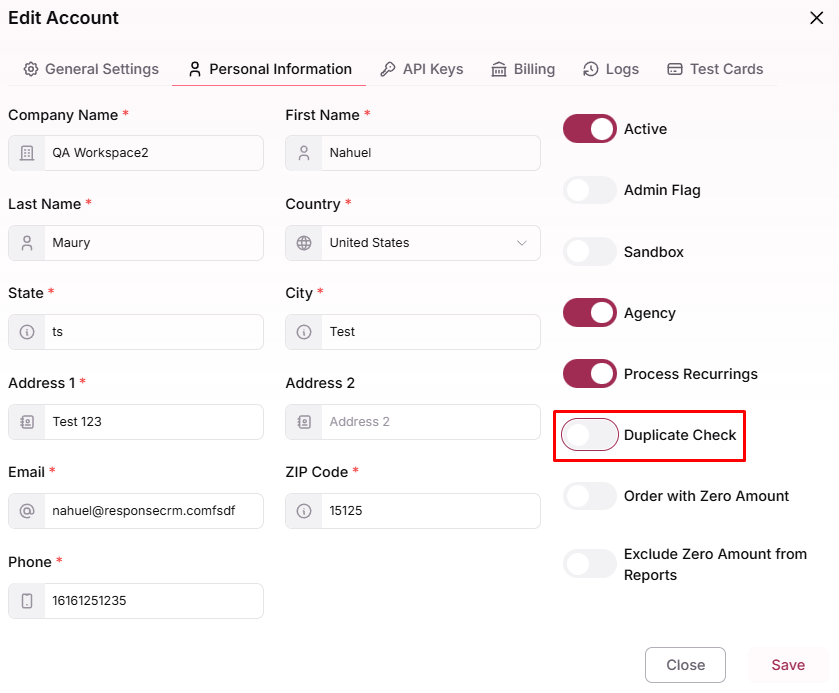Switch to the API Keys tab
839x693 pixels.
click(422, 69)
